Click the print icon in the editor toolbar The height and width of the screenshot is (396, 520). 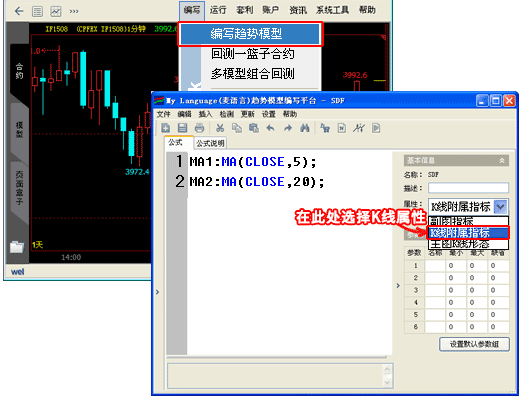click(199, 128)
